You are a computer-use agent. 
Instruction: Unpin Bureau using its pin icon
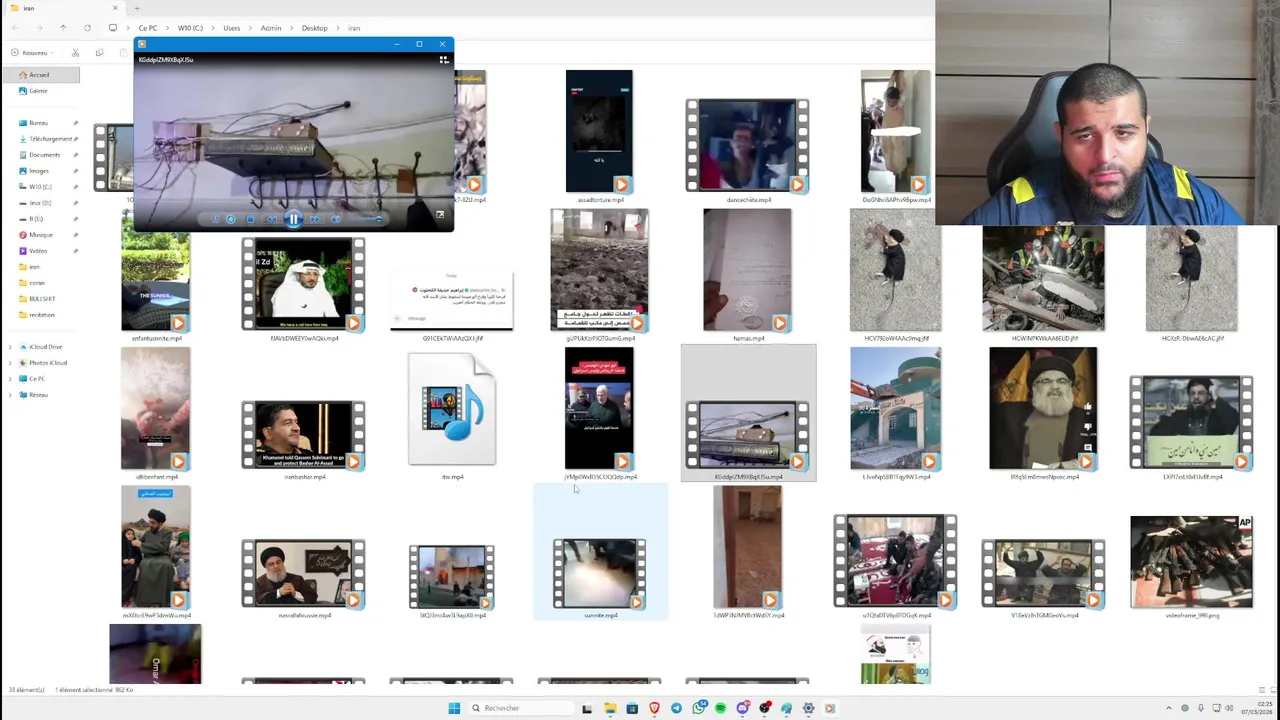pyautogui.click(x=75, y=123)
